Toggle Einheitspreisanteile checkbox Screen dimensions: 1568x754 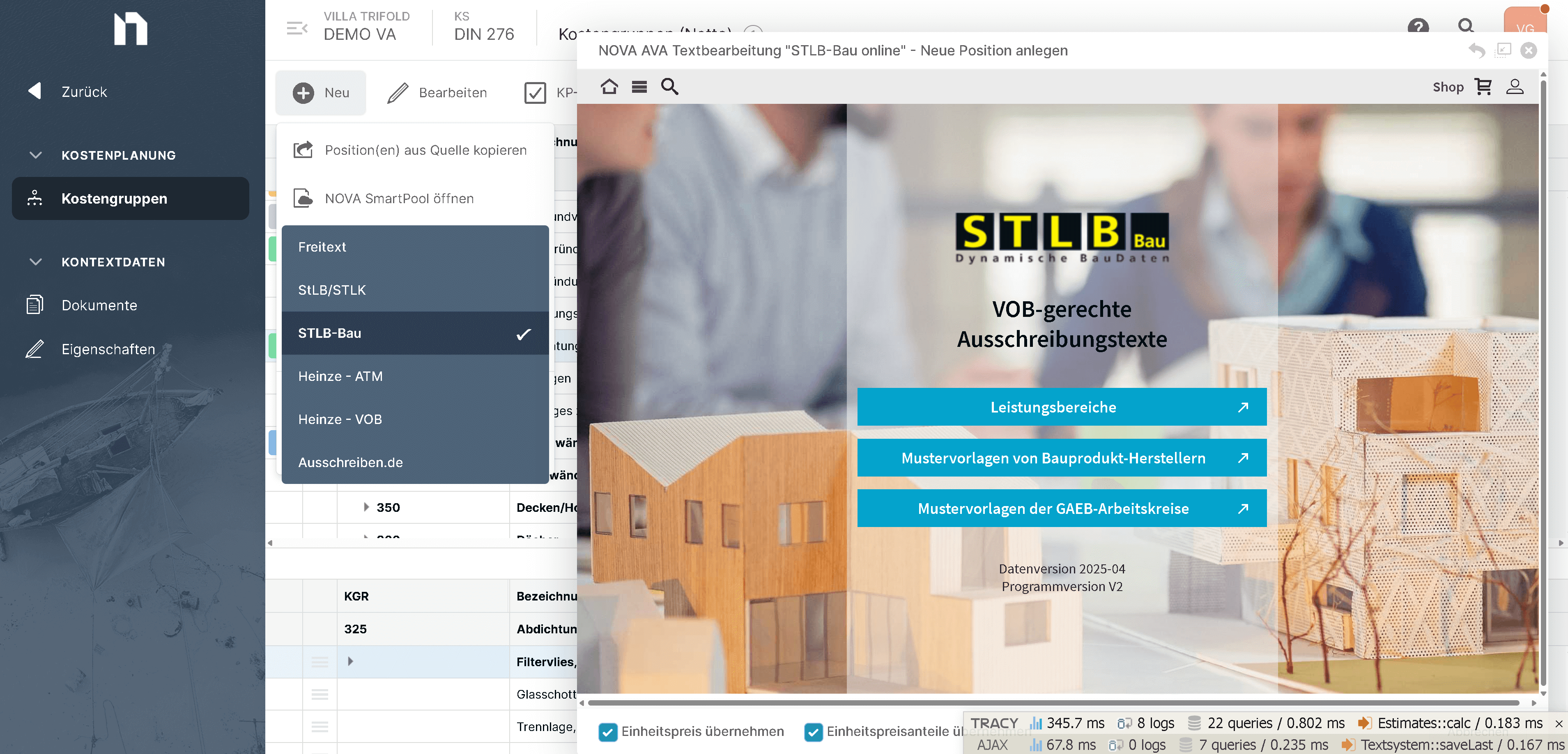(813, 732)
